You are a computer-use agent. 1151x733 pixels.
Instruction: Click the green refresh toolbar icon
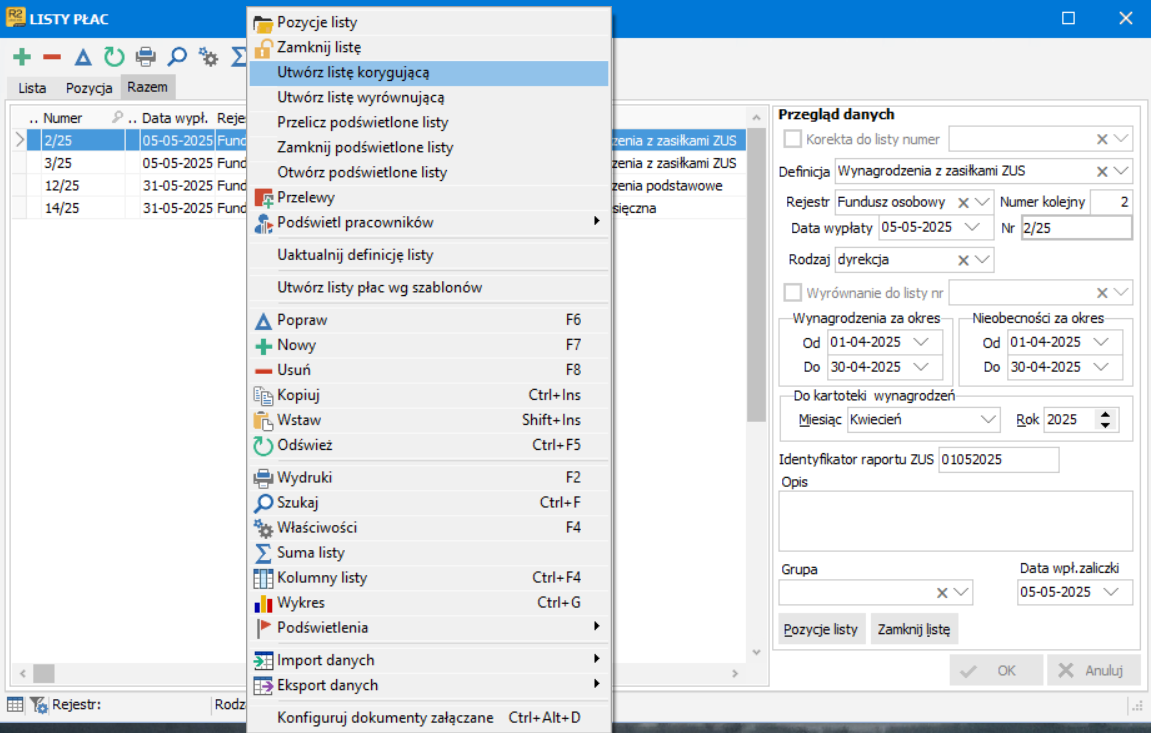point(114,56)
